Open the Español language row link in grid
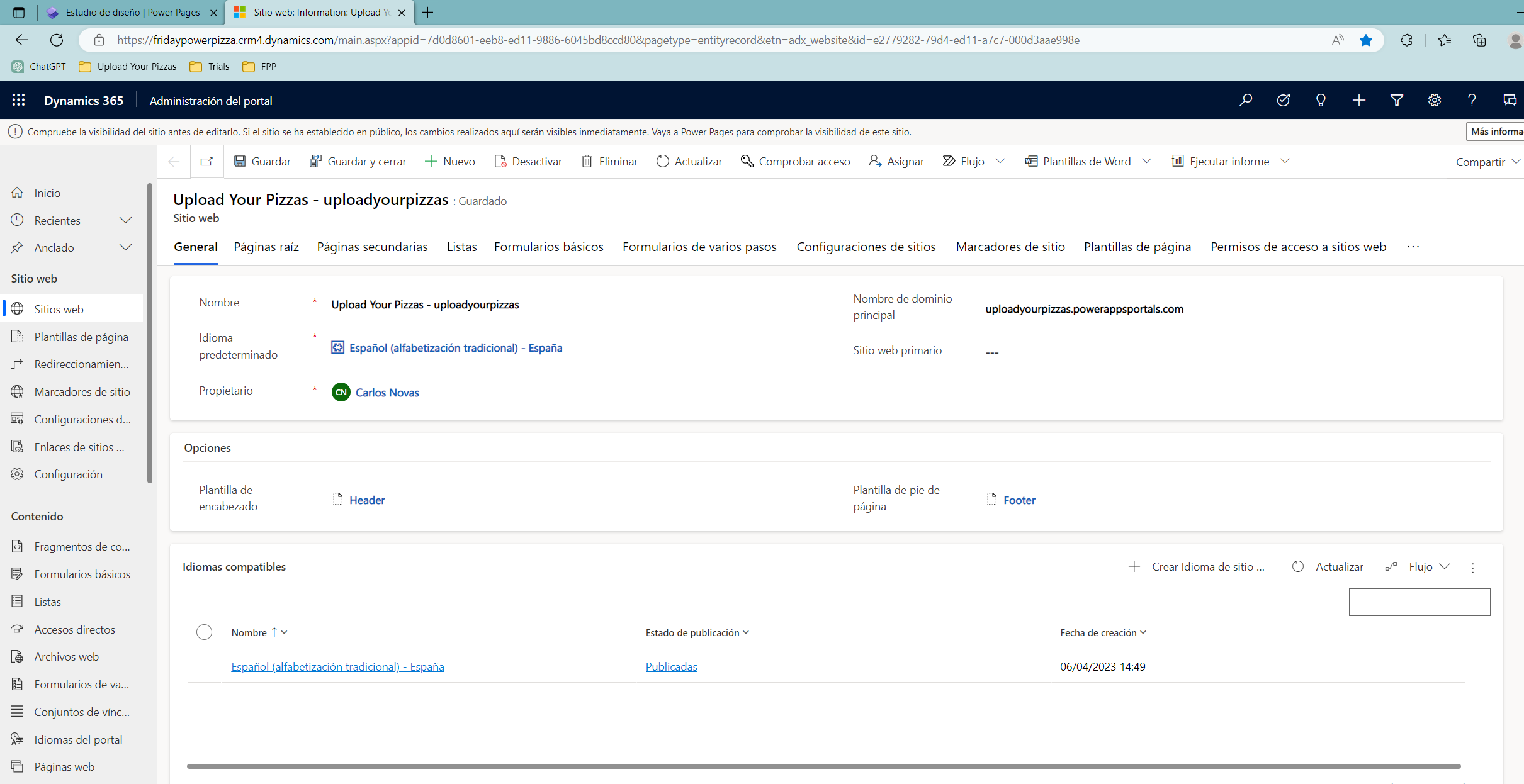 coord(337,666)
